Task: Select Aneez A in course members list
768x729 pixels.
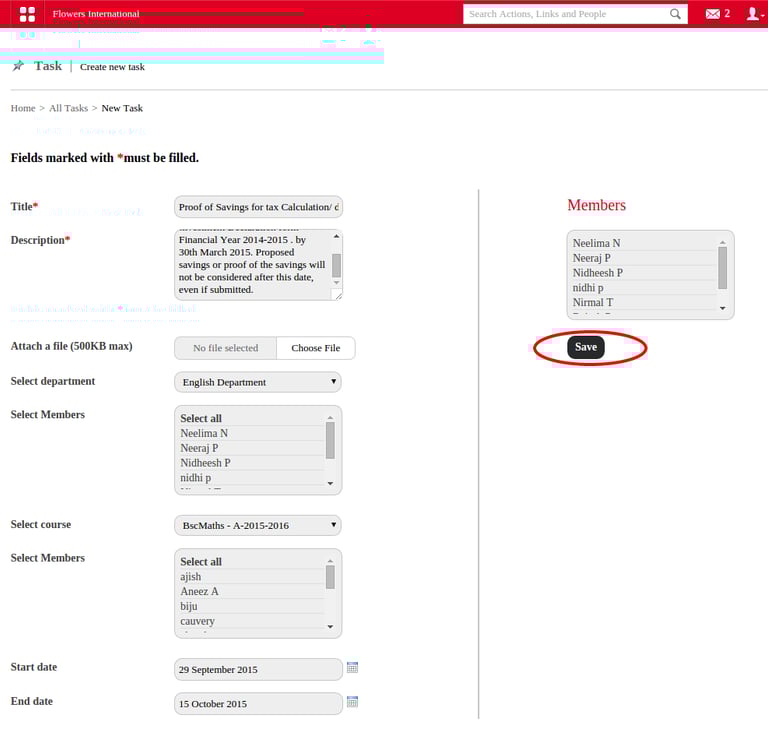Action: coord(252,591)
